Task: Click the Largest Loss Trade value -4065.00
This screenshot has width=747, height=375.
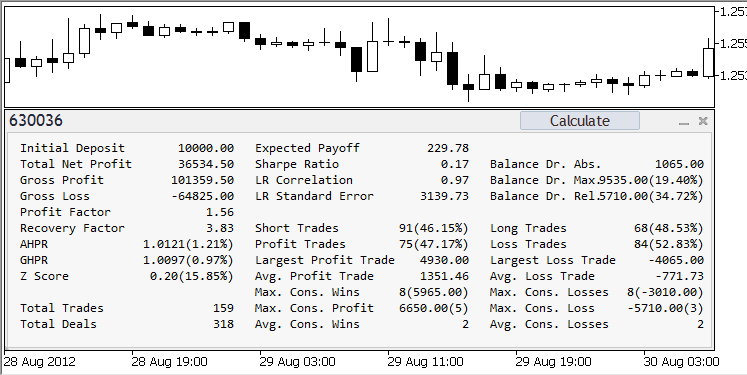Action: [676, 260]
